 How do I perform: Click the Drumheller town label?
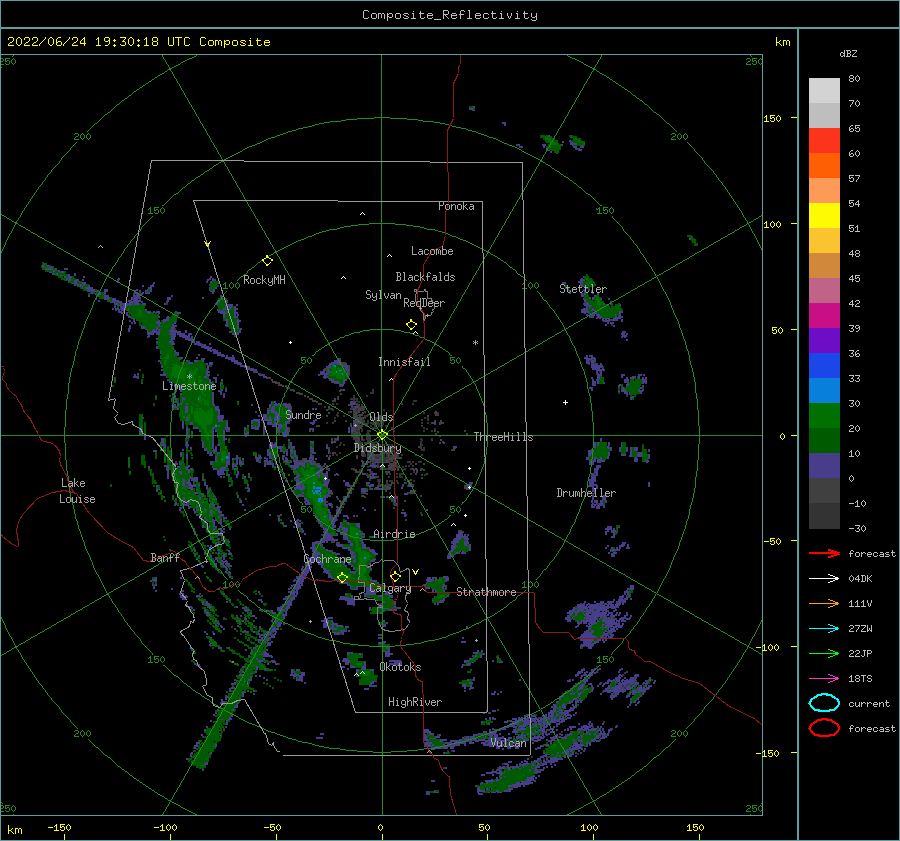(586, 493)
